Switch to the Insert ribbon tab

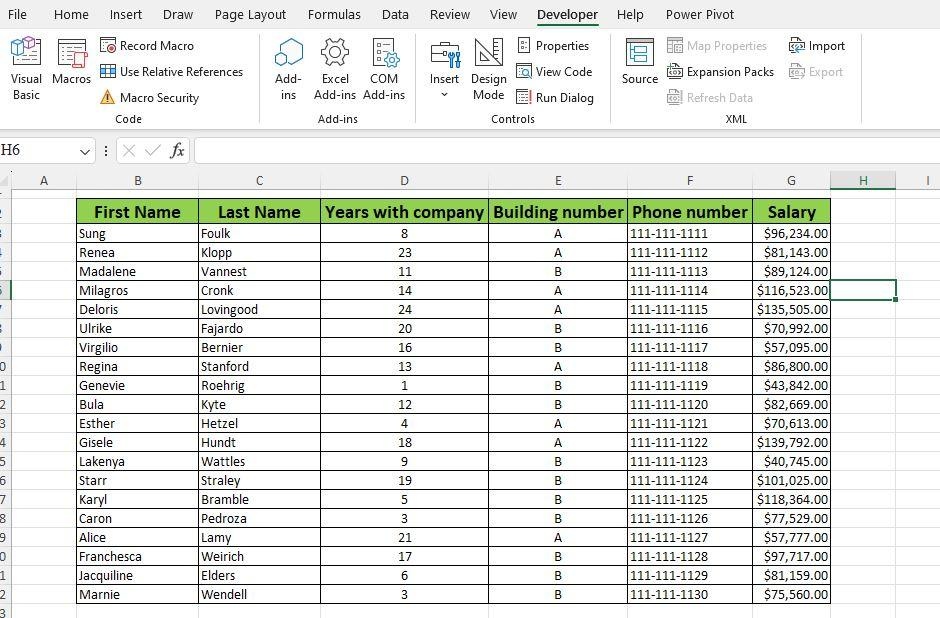pos(126,14)
